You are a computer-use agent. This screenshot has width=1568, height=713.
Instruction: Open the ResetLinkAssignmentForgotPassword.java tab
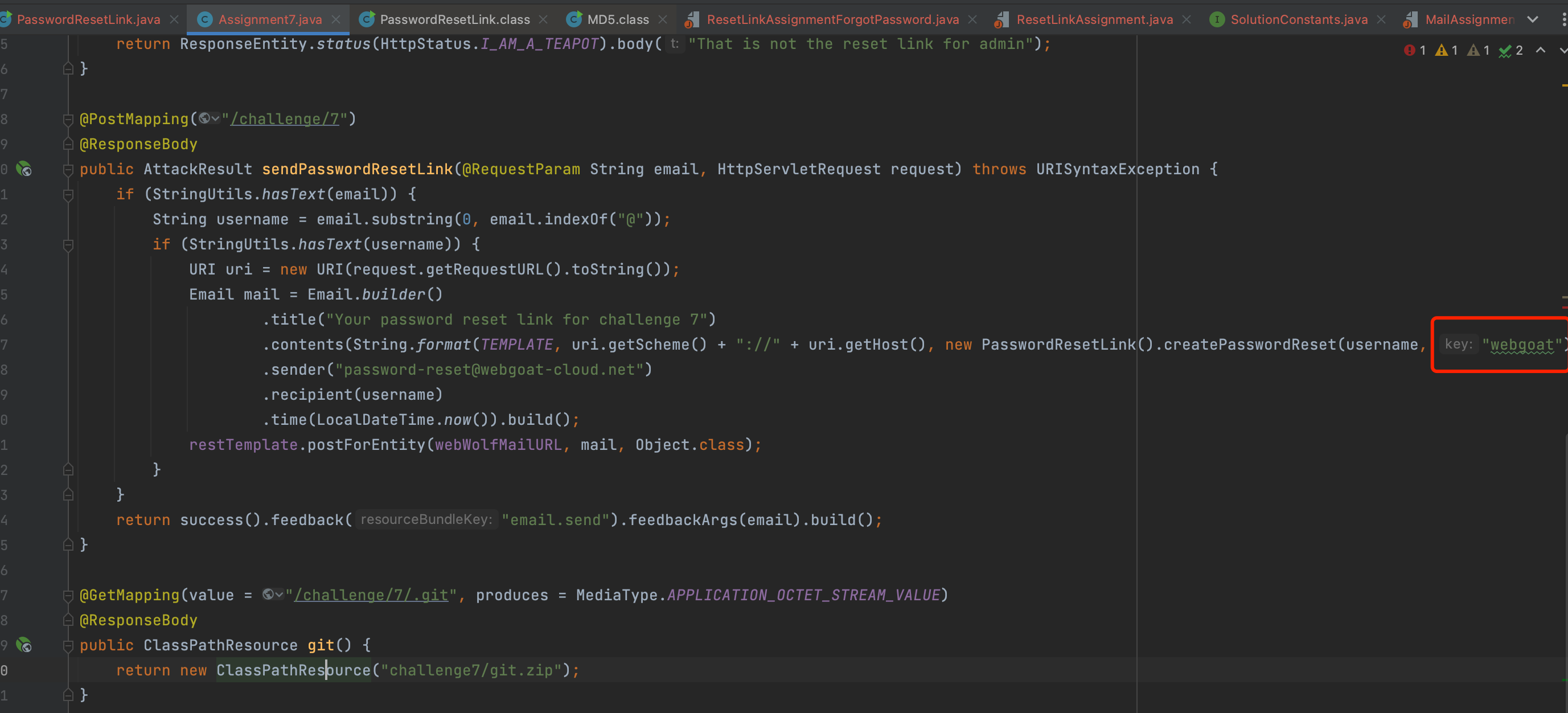[833, 19]
